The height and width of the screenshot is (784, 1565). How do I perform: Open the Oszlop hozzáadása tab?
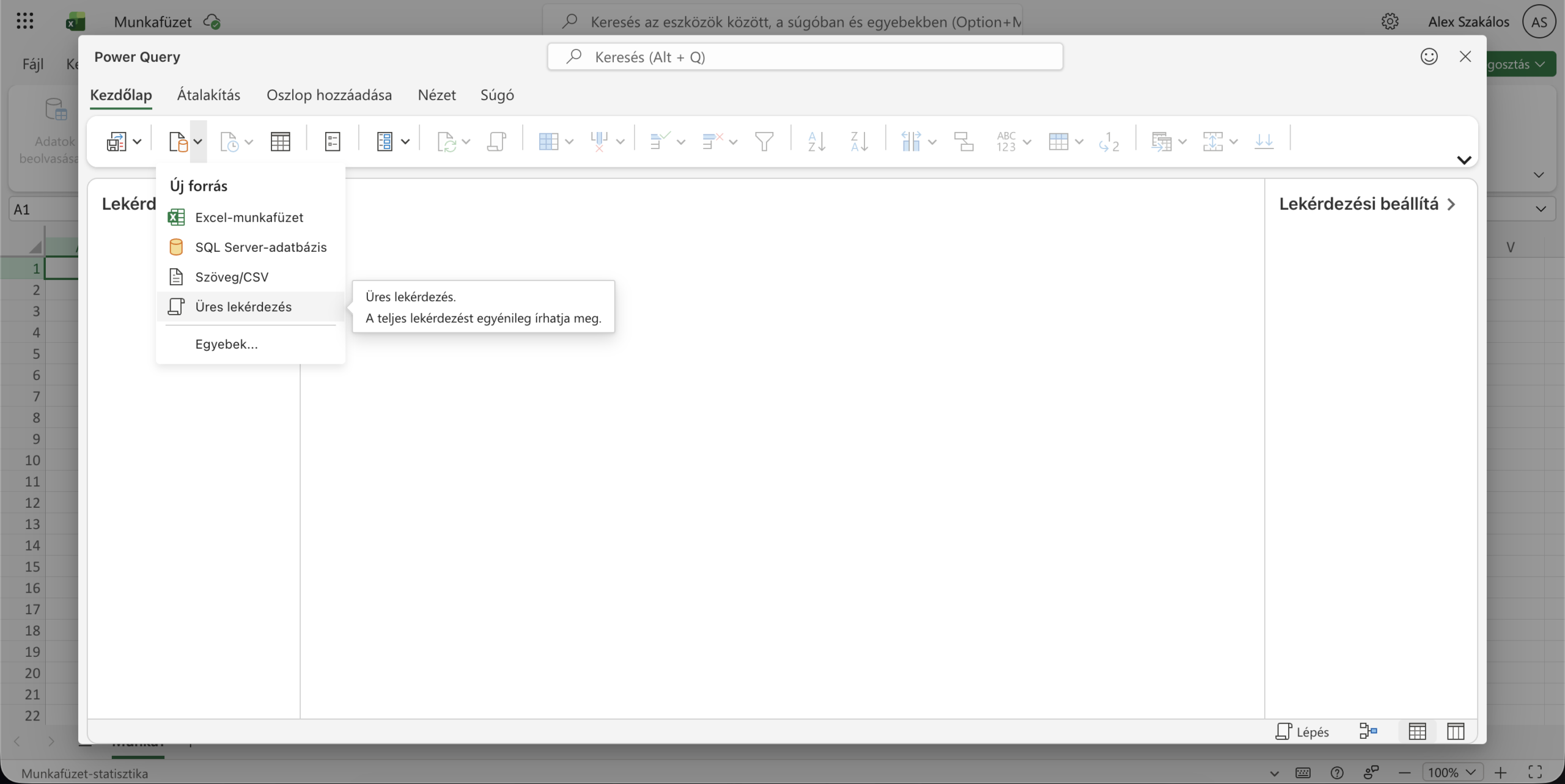coord(329,95)
